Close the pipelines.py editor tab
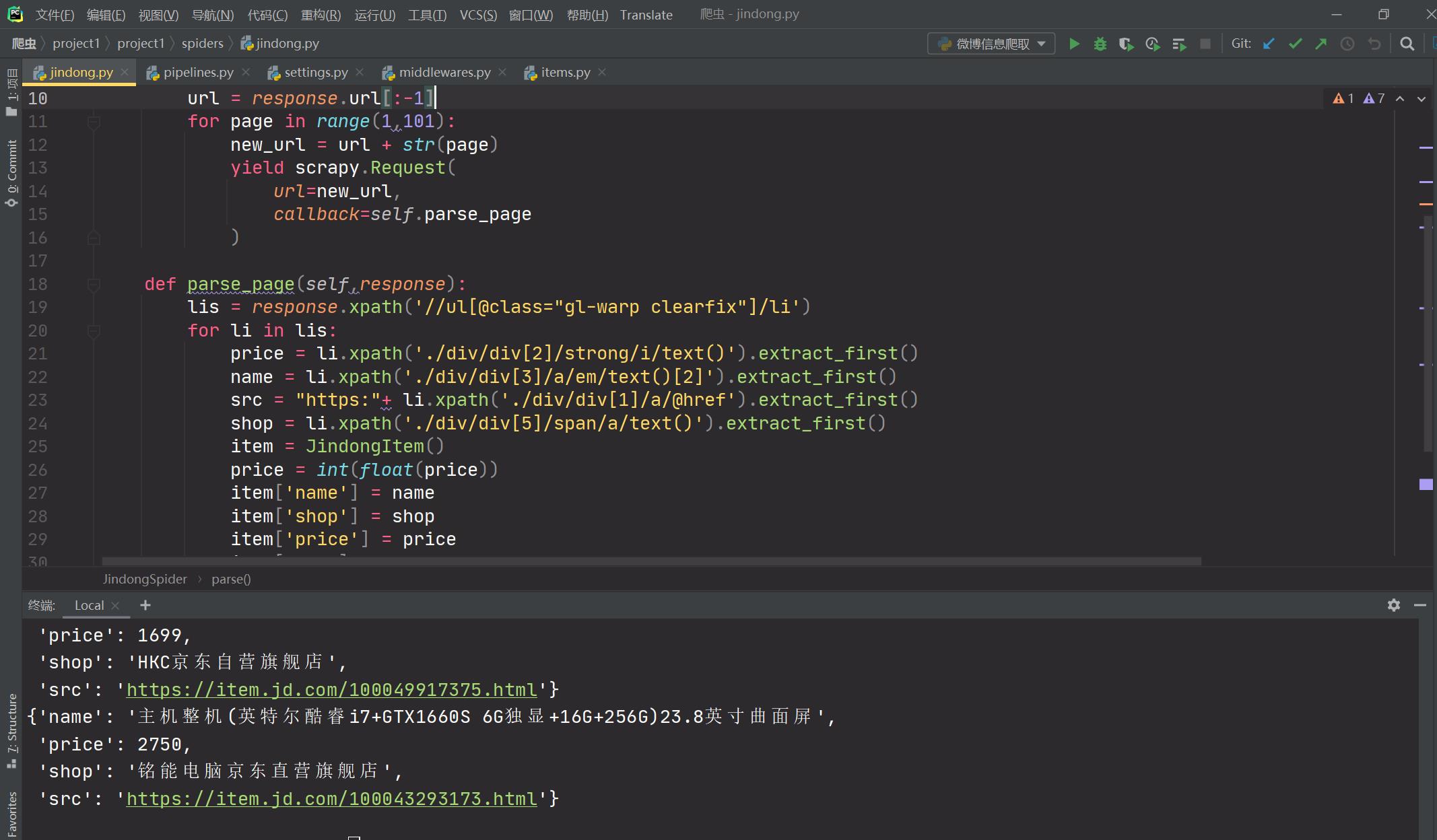The width and height of the screenshot is (1437, 840). click(246, 72)
